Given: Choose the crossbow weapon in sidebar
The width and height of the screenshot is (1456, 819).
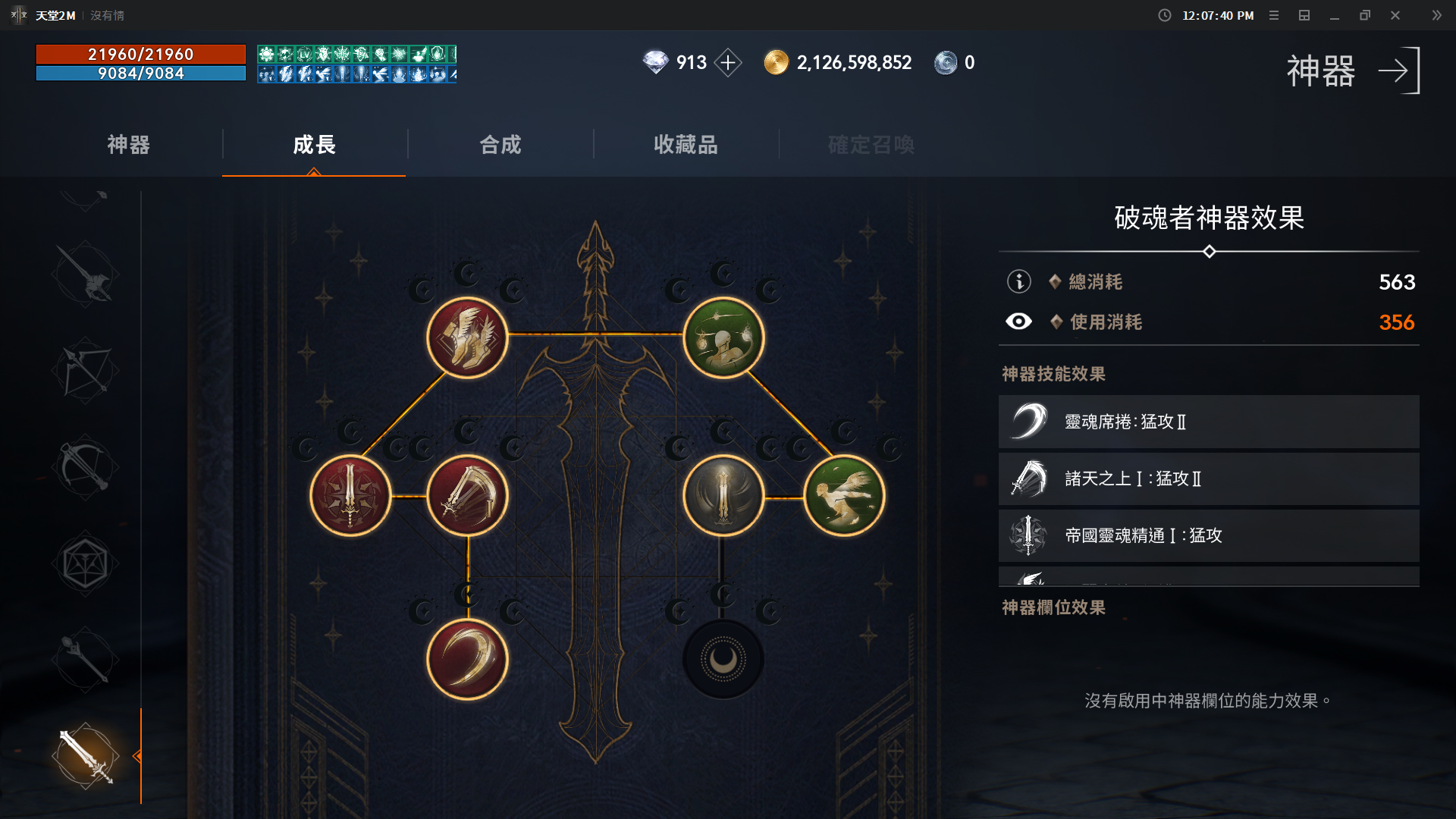Looking at the screenshot, I should (x=85, y=466).
